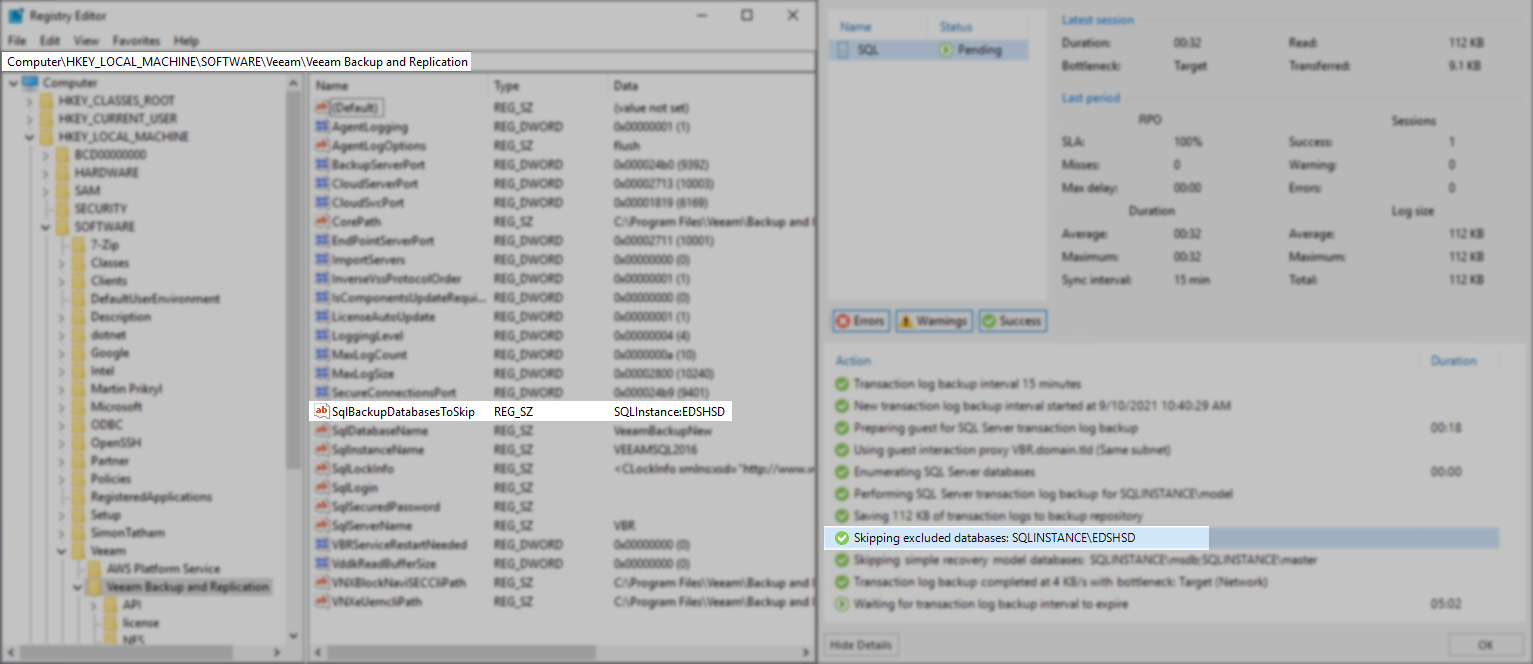Select the Intel key folder icon
This screenshot has height=664, width=1533.
click(x=79, y=371)
